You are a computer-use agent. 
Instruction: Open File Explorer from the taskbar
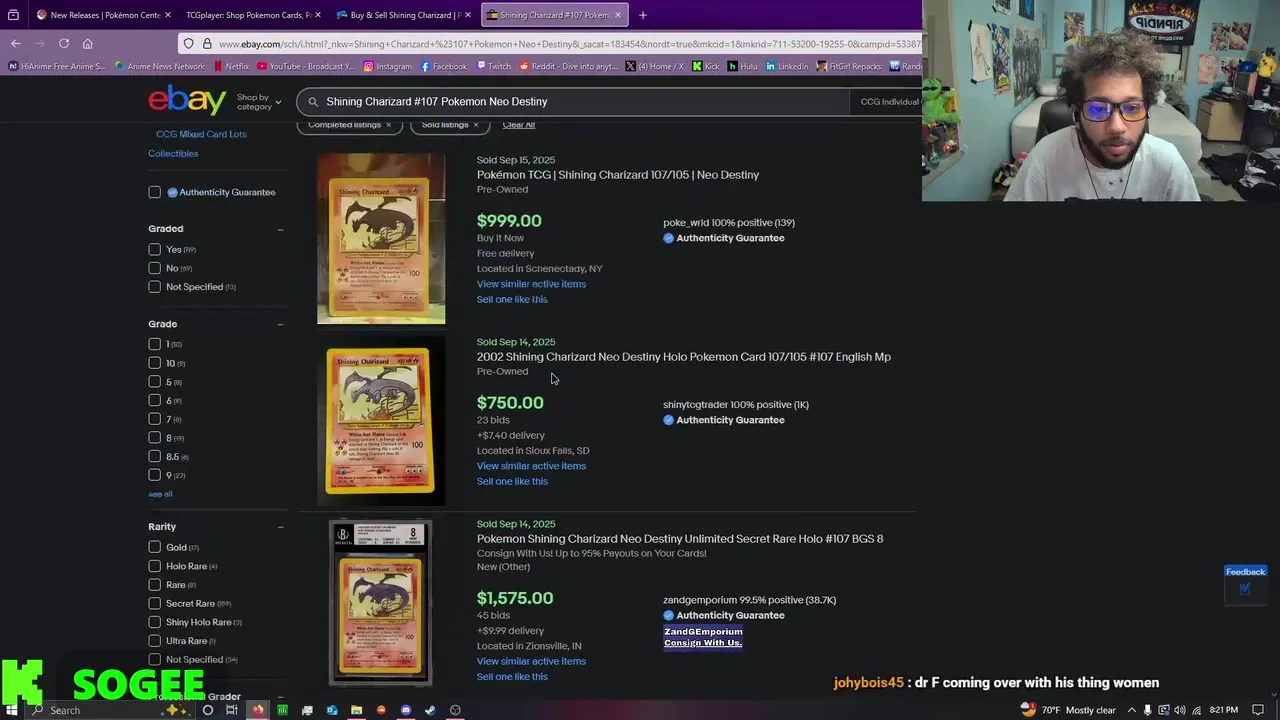pyautogui.click(x=356, y=710)
